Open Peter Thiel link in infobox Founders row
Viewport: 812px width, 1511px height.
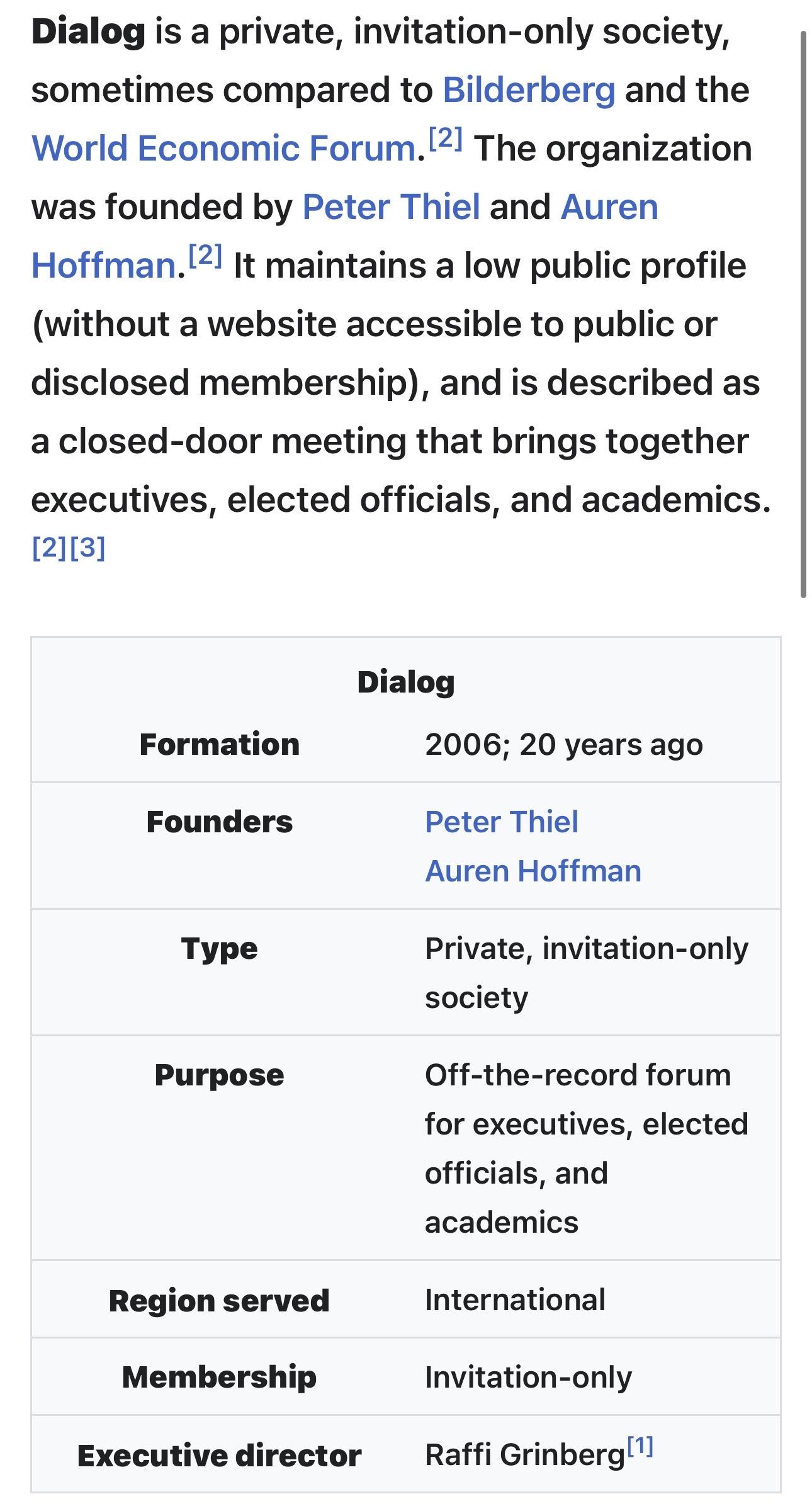502,822
